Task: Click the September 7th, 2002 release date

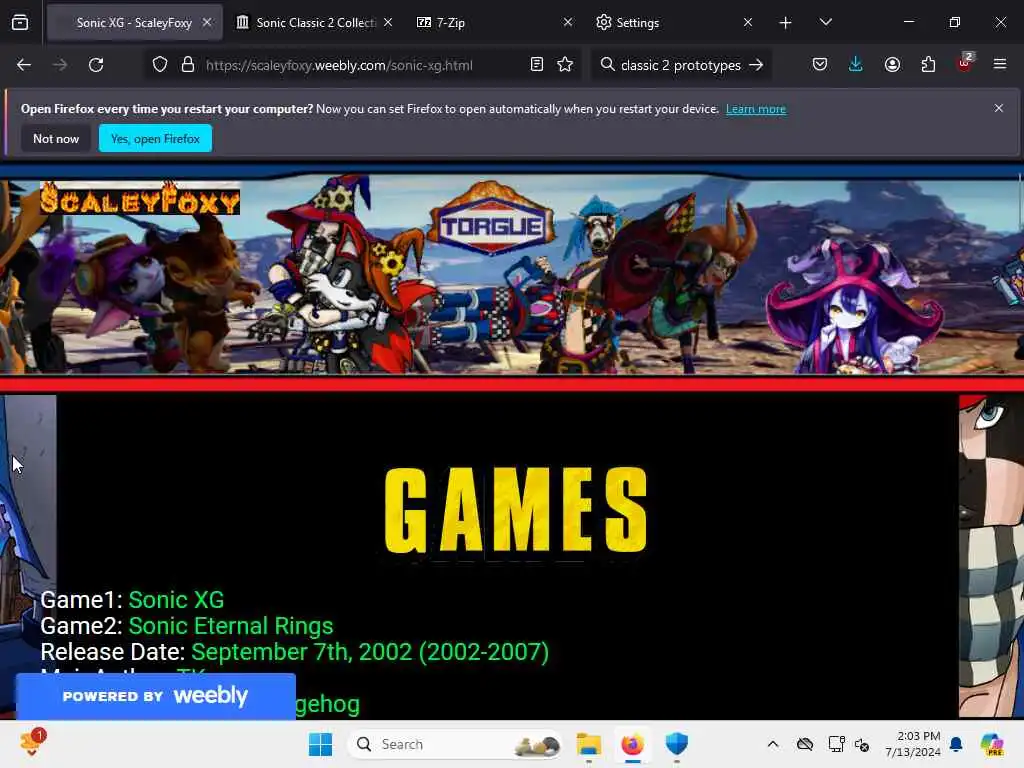Action: [370, 652]
